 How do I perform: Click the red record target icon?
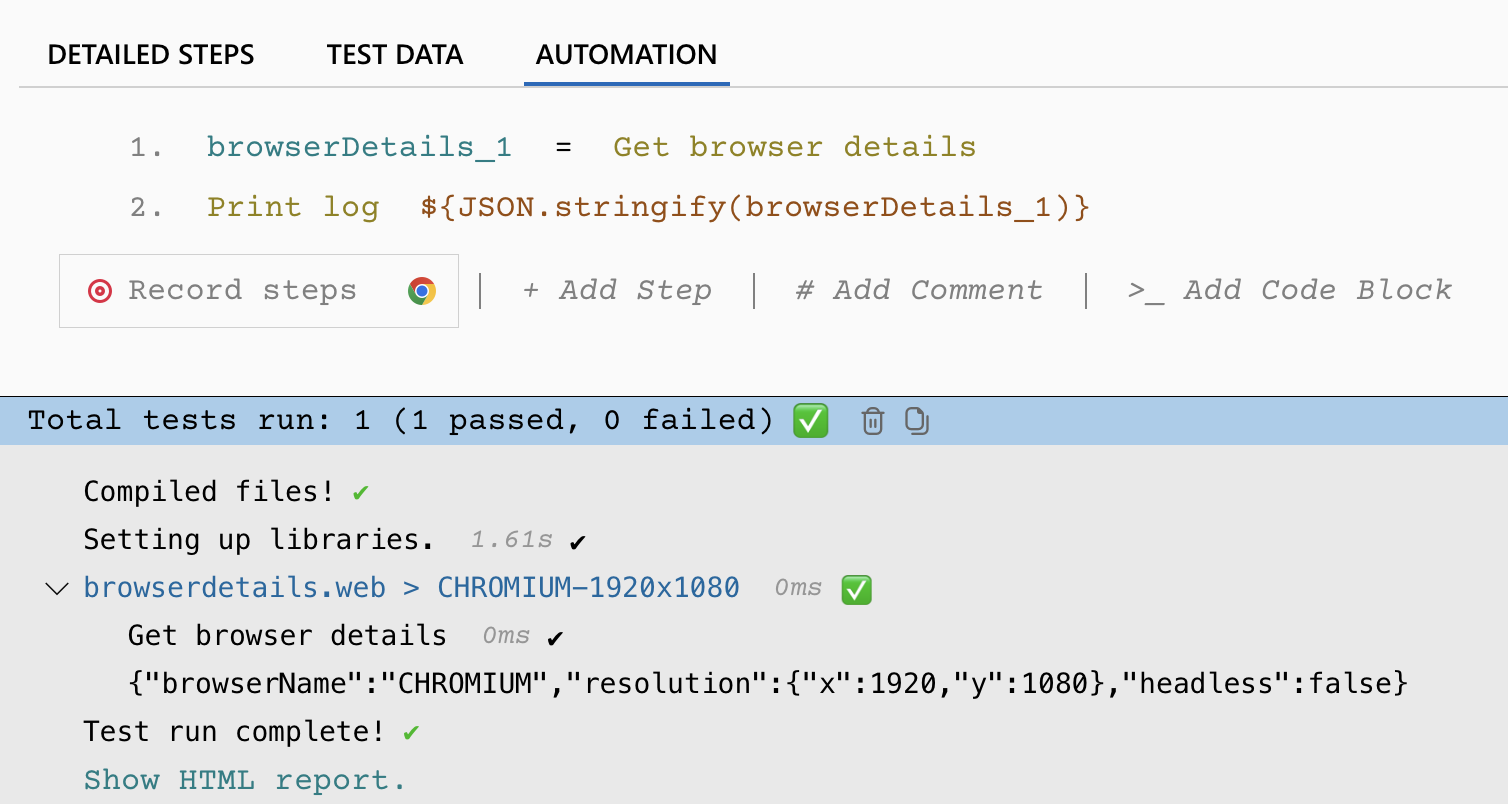(99, 291)
